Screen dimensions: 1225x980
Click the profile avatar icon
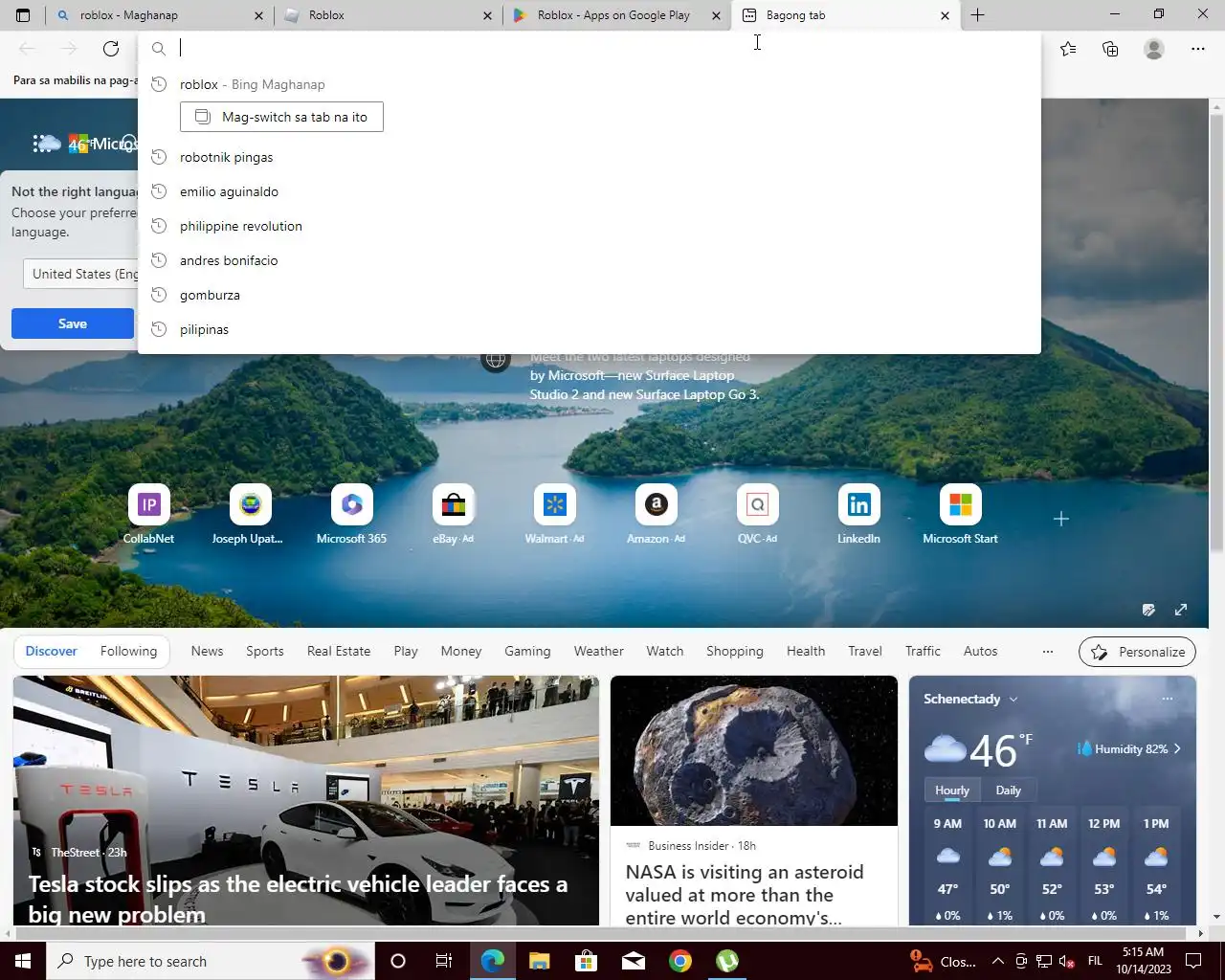tap(1154, 49)
